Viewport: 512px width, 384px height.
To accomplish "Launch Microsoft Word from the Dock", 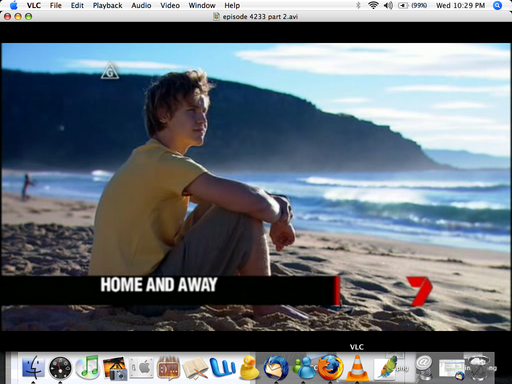I will [x=223, y=368].
